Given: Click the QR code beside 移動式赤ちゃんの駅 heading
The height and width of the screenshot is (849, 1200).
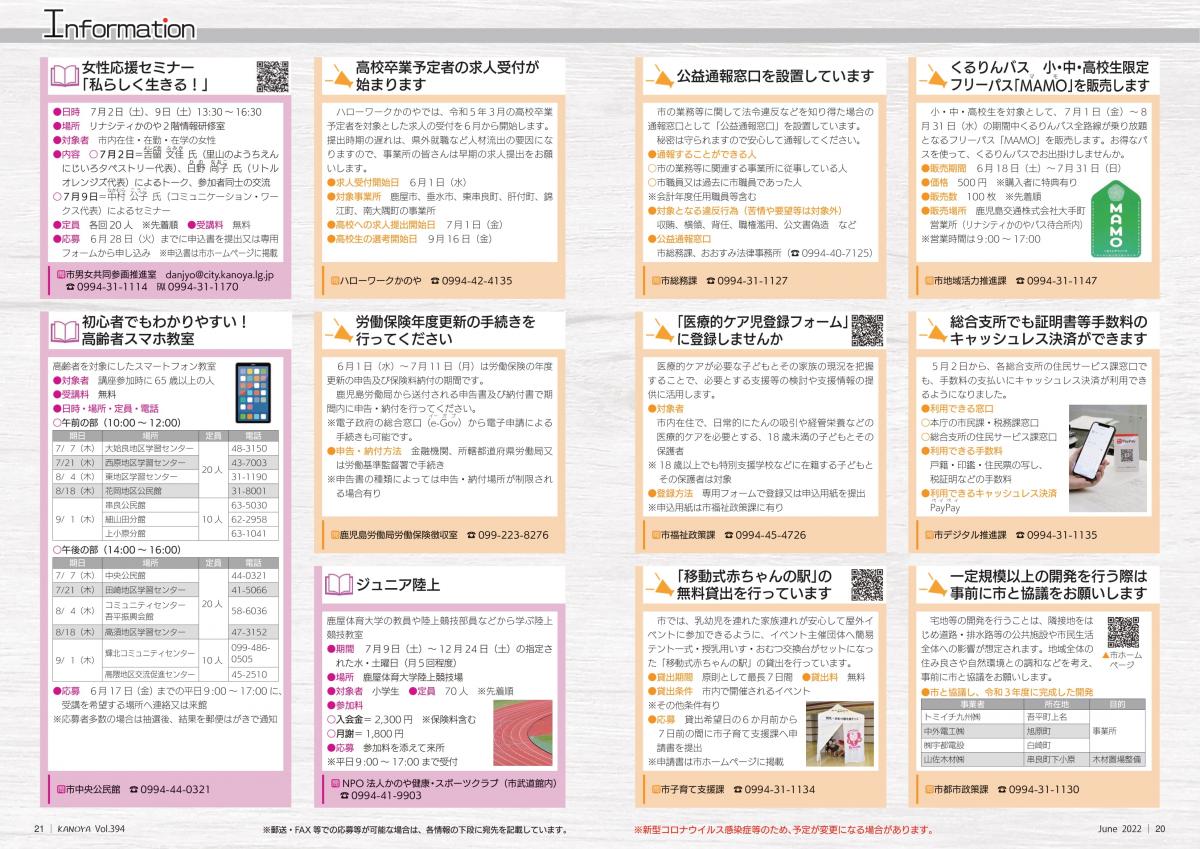Looking at the screenshot, I should click(866, 585).
